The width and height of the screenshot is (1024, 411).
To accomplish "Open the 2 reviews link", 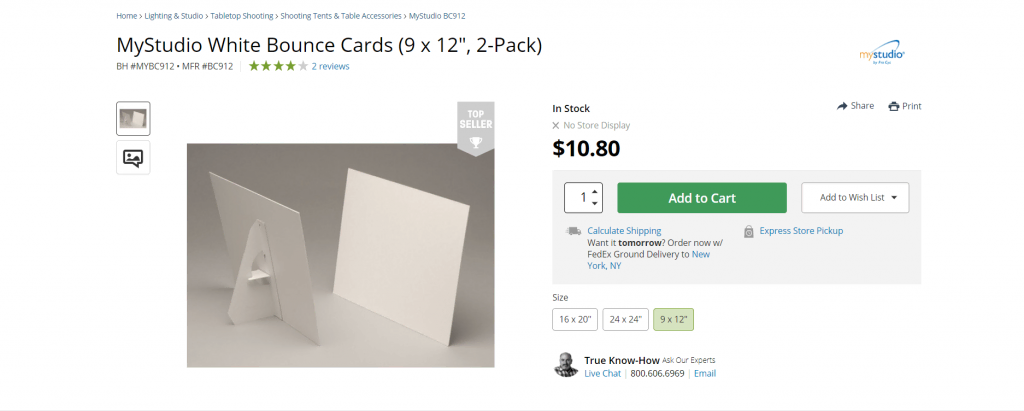I will click(330, 67).
